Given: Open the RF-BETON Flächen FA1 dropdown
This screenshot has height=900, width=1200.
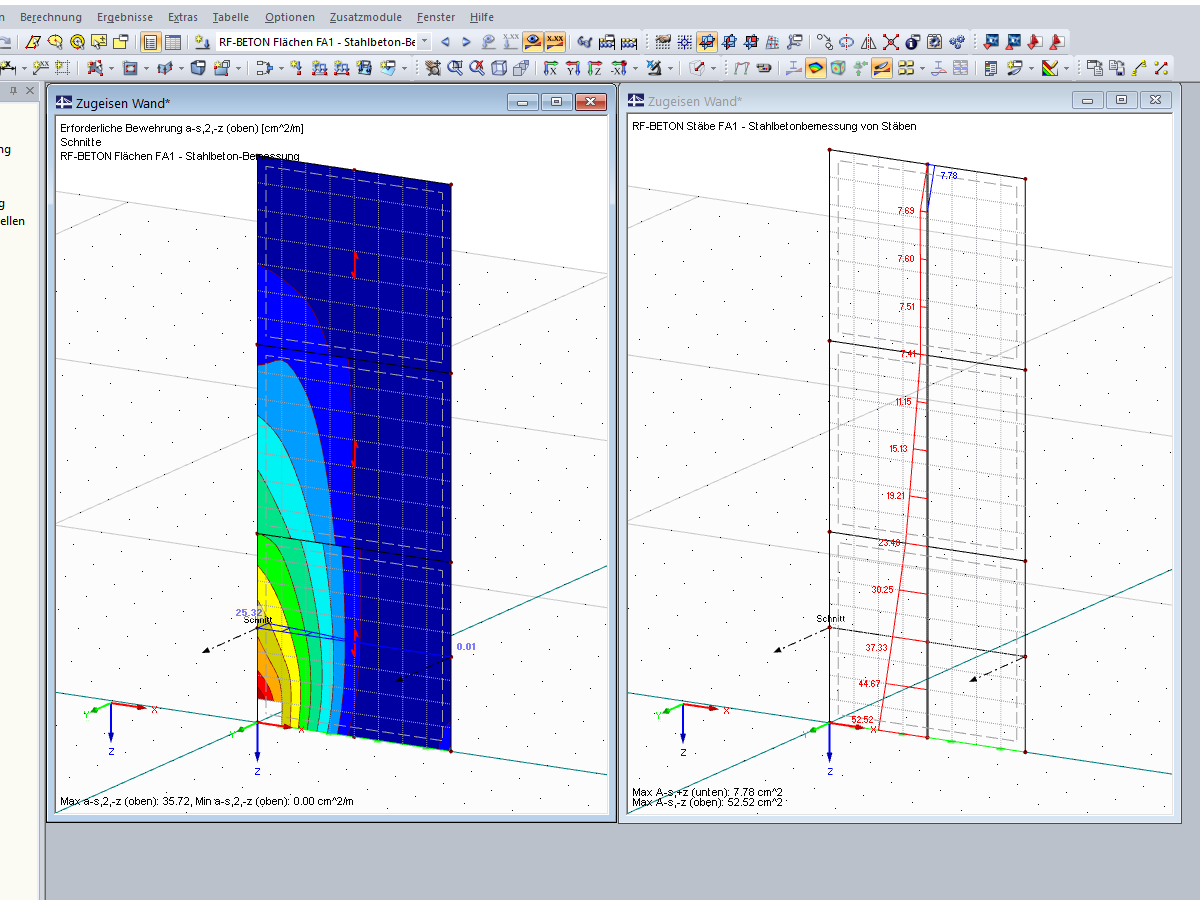Looking at the screenshot, I should (425, 42).
